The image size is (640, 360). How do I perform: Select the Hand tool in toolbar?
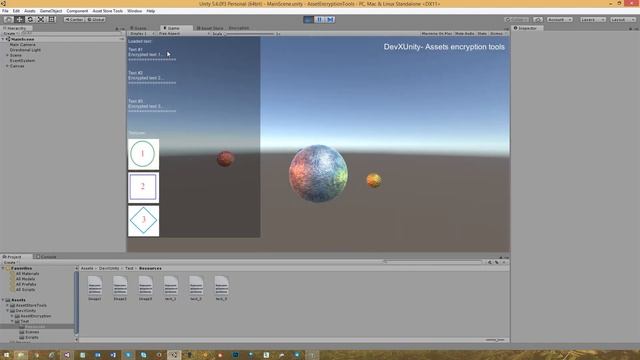click(x=8, y=19)
